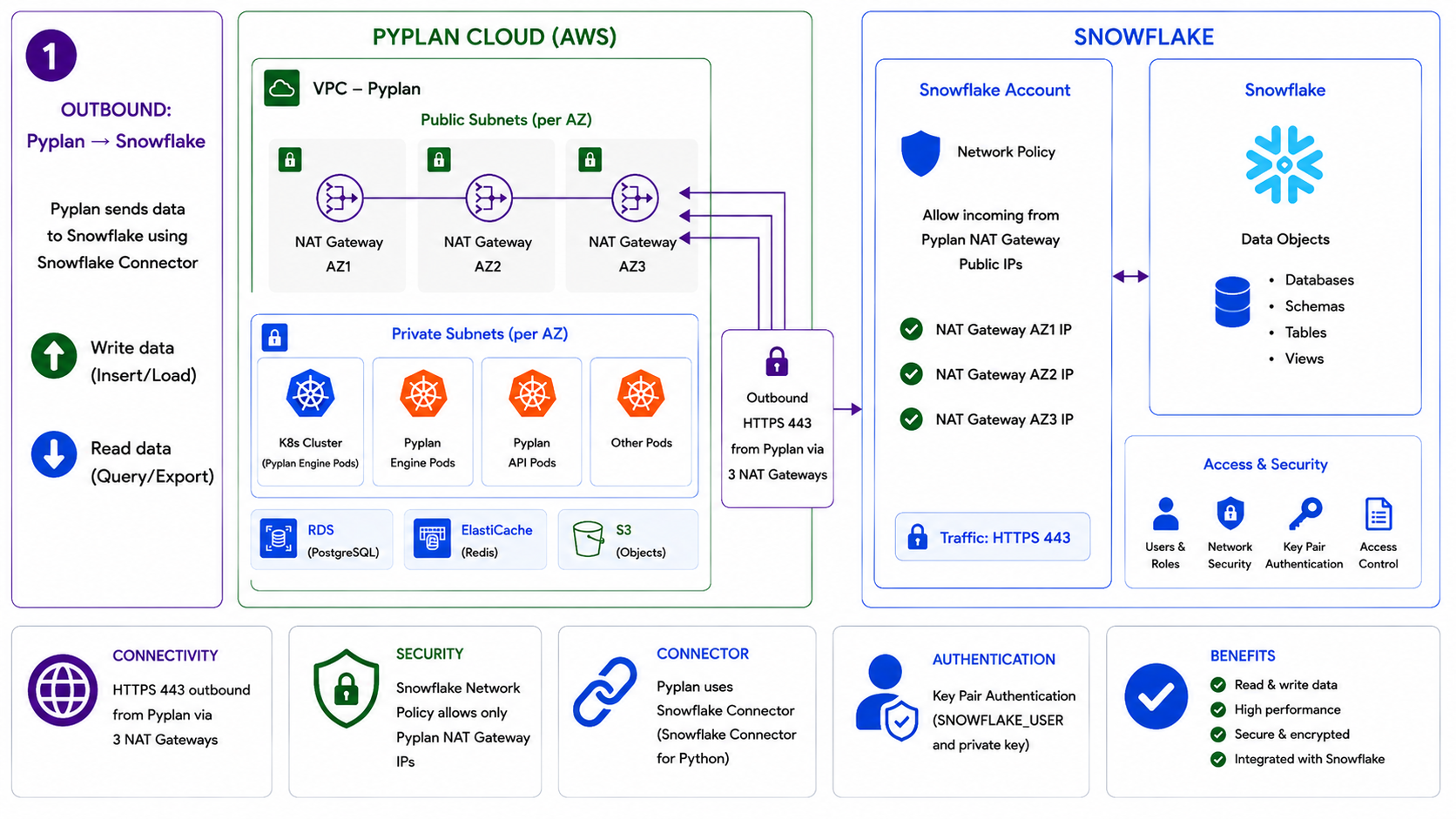Click the NAT Gateway AZ1 IP checkmark
Viewport: 1456px width, 819px height.
coord(911,329)
